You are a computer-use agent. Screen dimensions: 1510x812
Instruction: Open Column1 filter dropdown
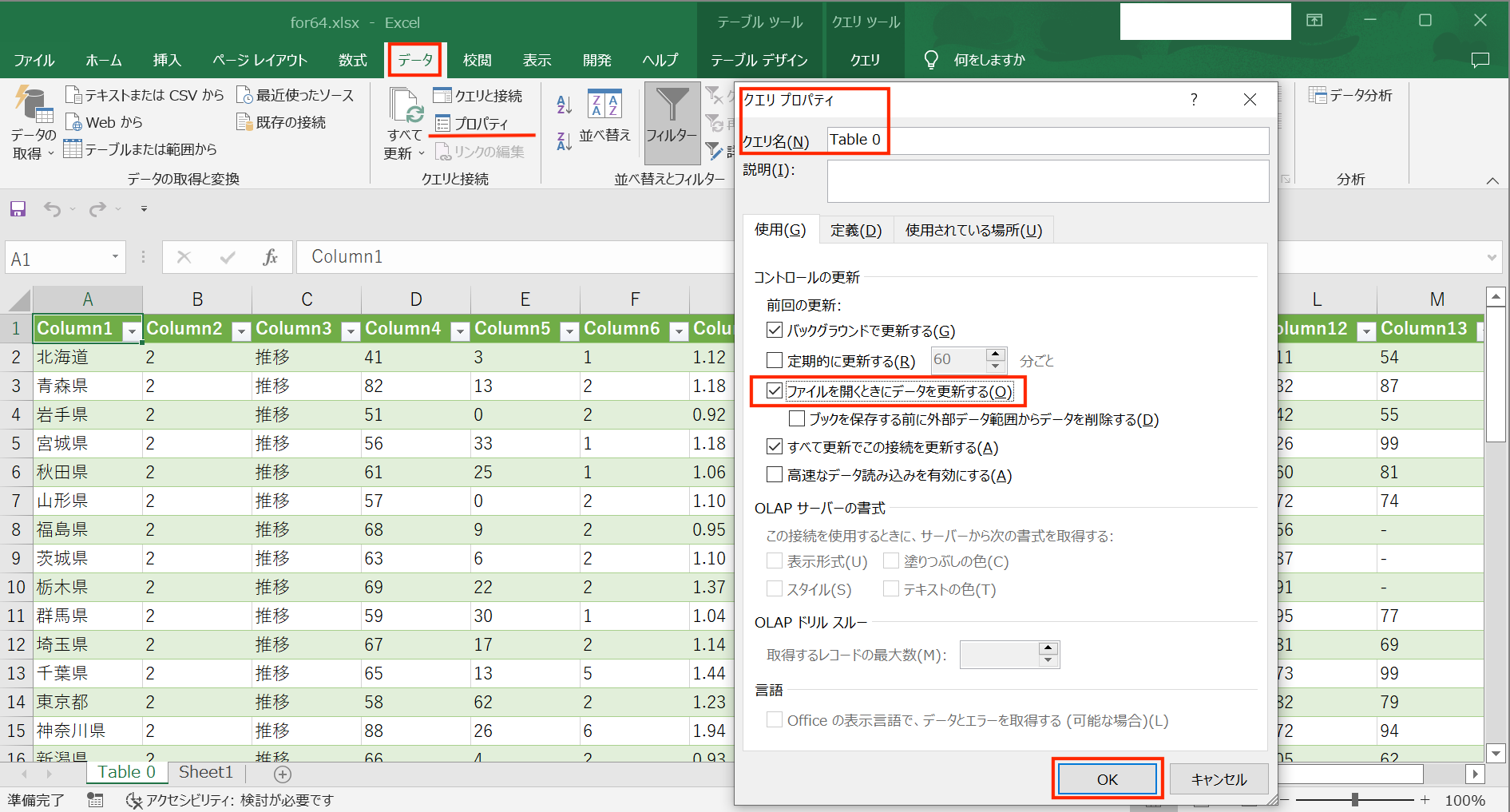[x=132, y=331]
